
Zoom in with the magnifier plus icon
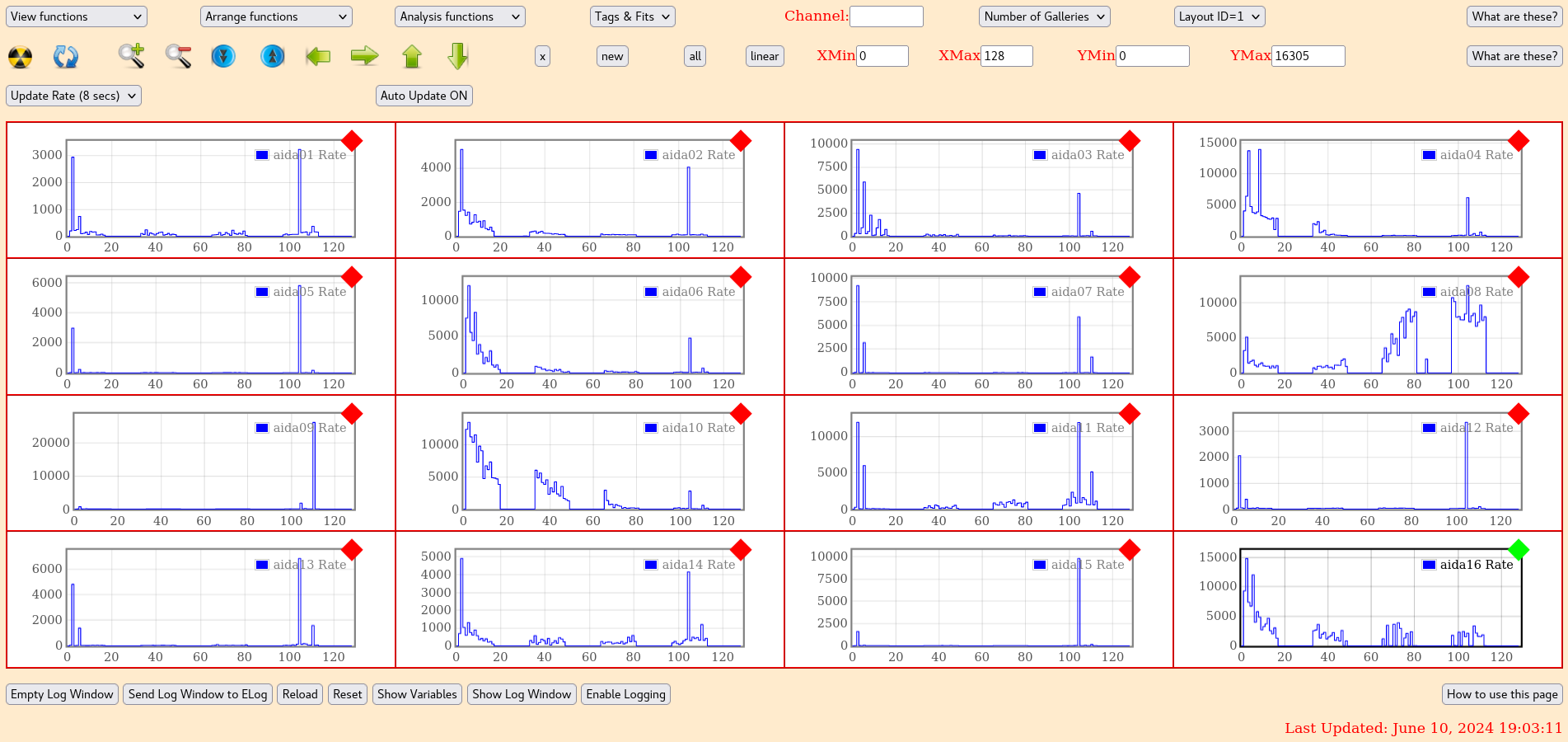[x=131, y=56]
